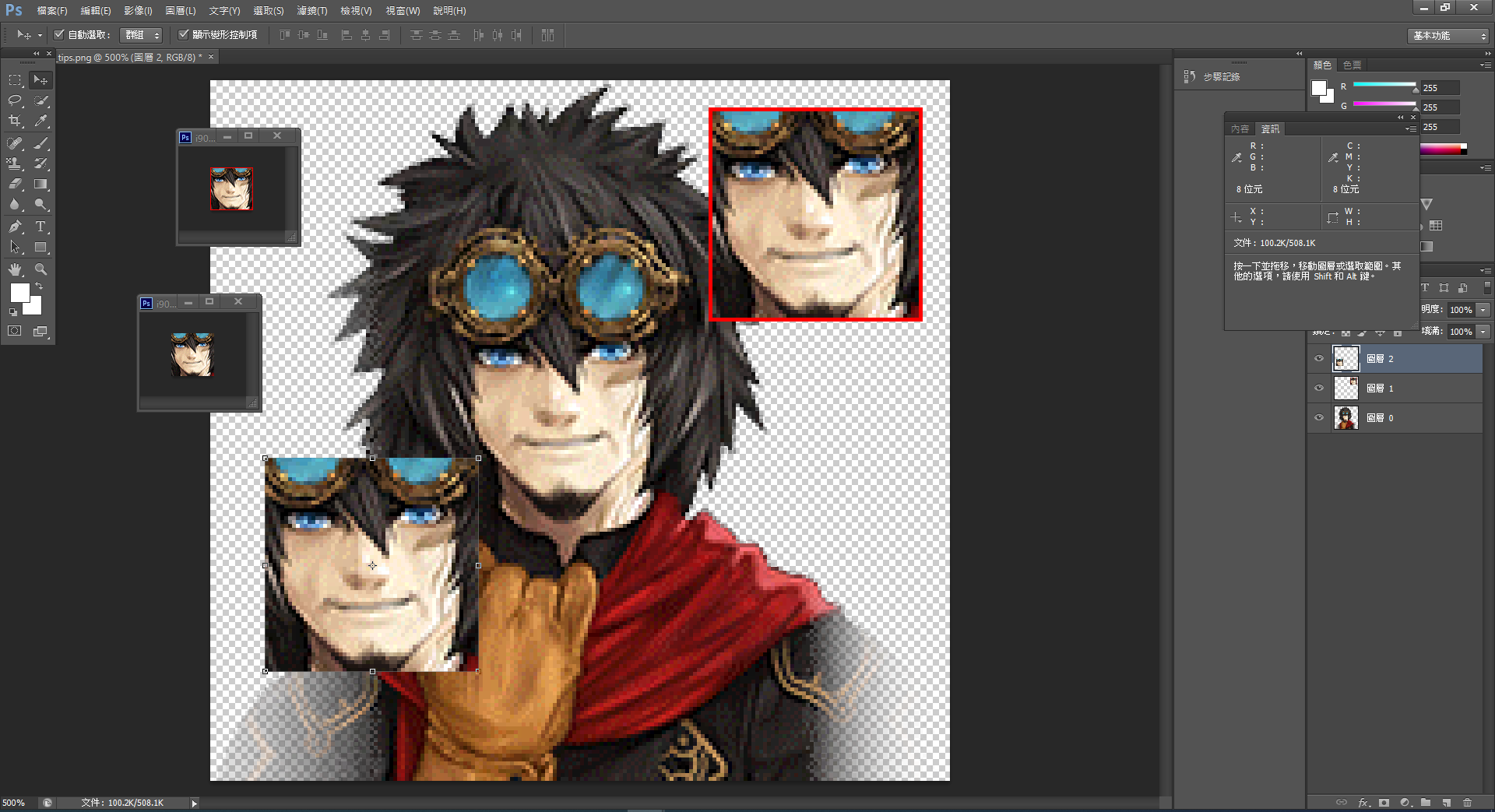Pick the Clone Stamp tool

click(x=15, y=163)
